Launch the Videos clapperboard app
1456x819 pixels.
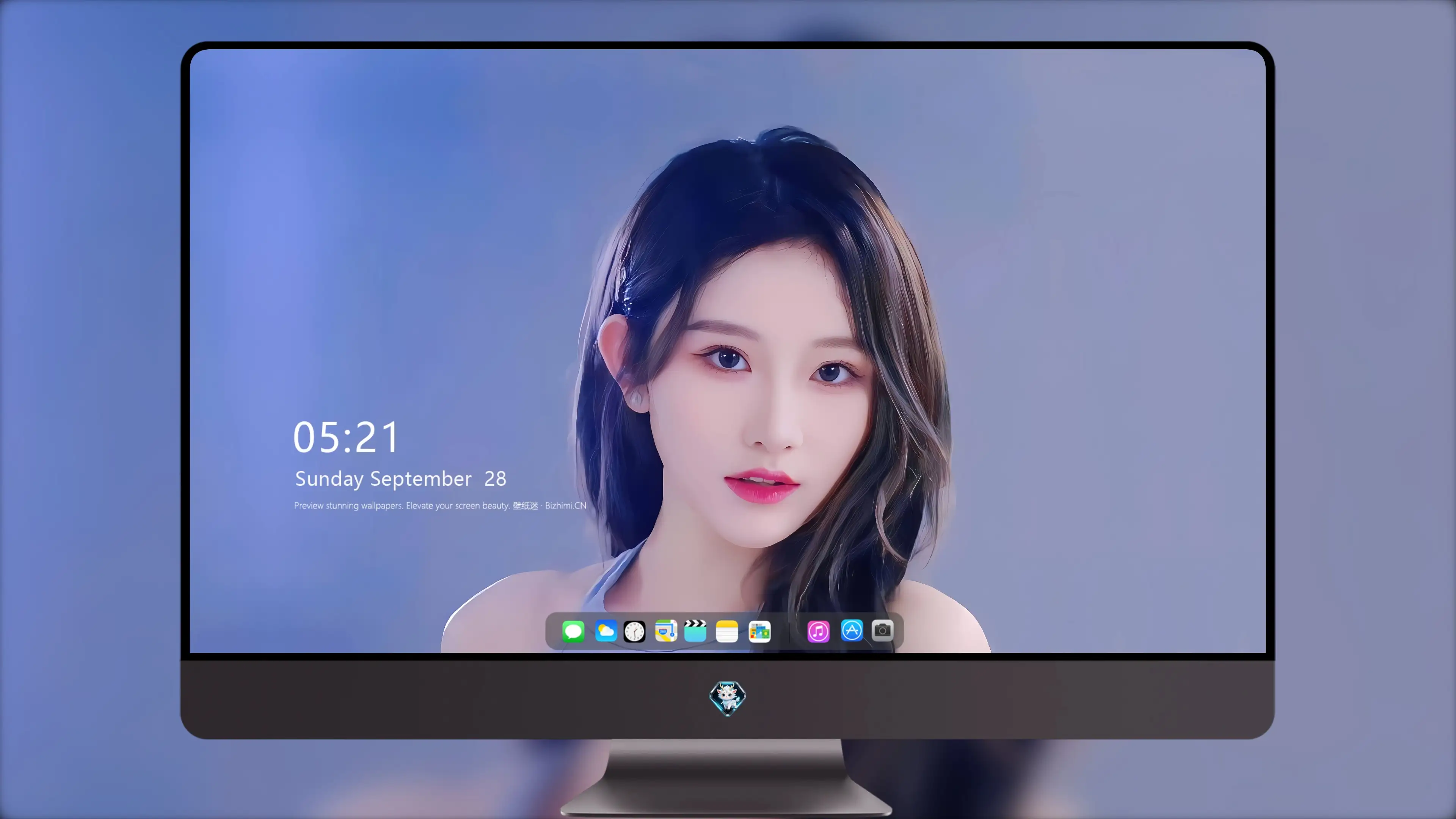tap(695, 631)
